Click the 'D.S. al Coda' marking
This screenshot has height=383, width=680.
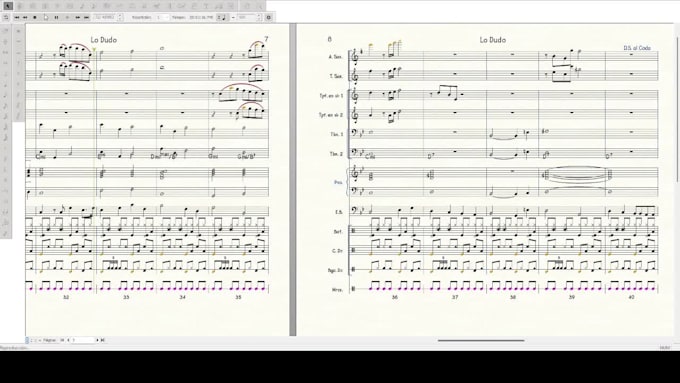tap(637, 48)
